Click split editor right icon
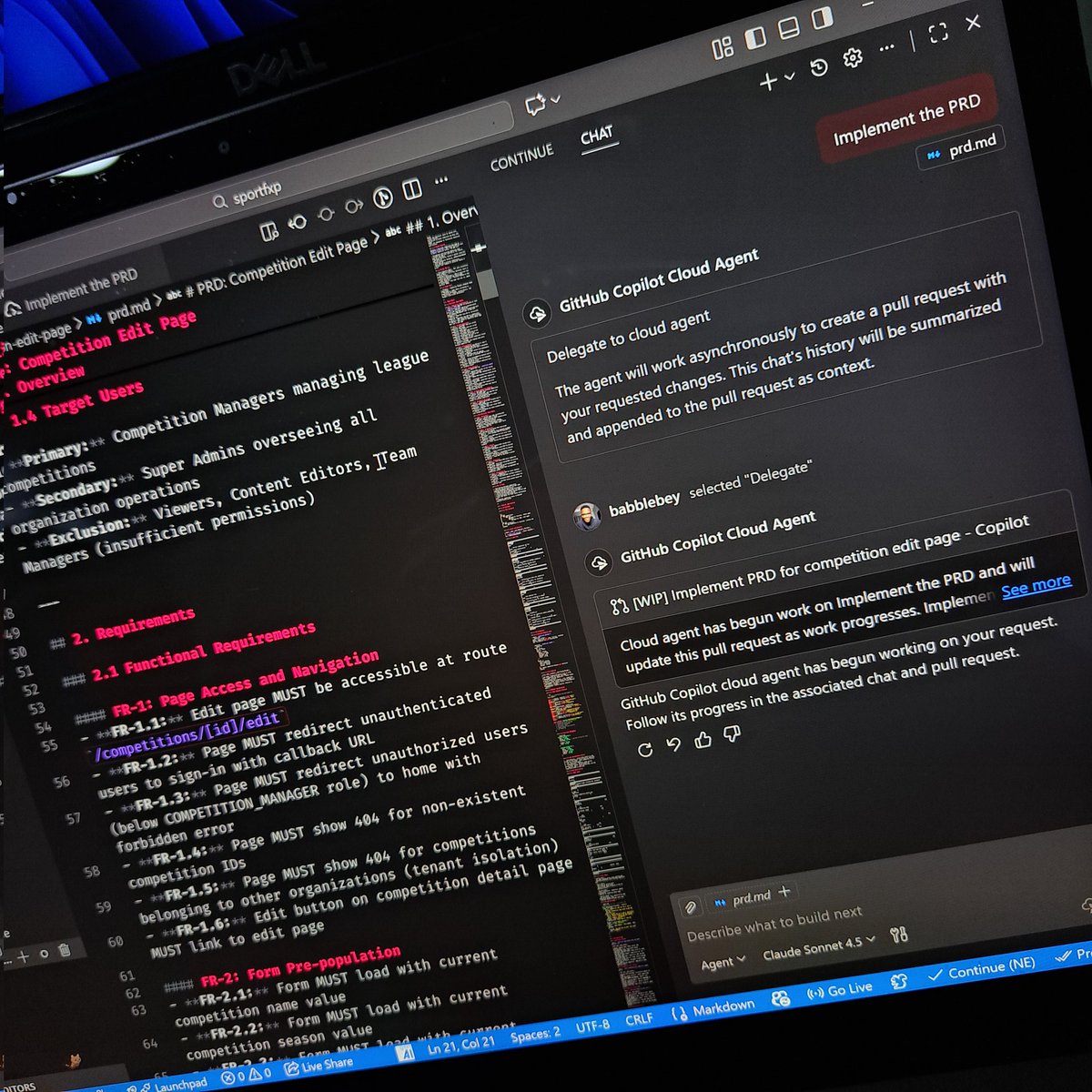This screenshot has height=1092, width=1092. tap(411, 189)
